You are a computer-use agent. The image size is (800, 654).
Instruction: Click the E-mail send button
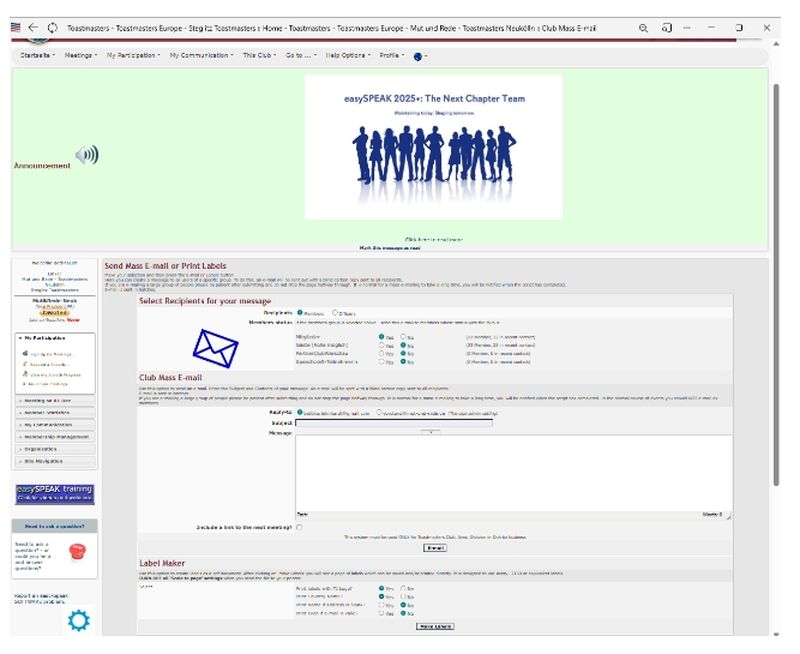coord(435,548)
